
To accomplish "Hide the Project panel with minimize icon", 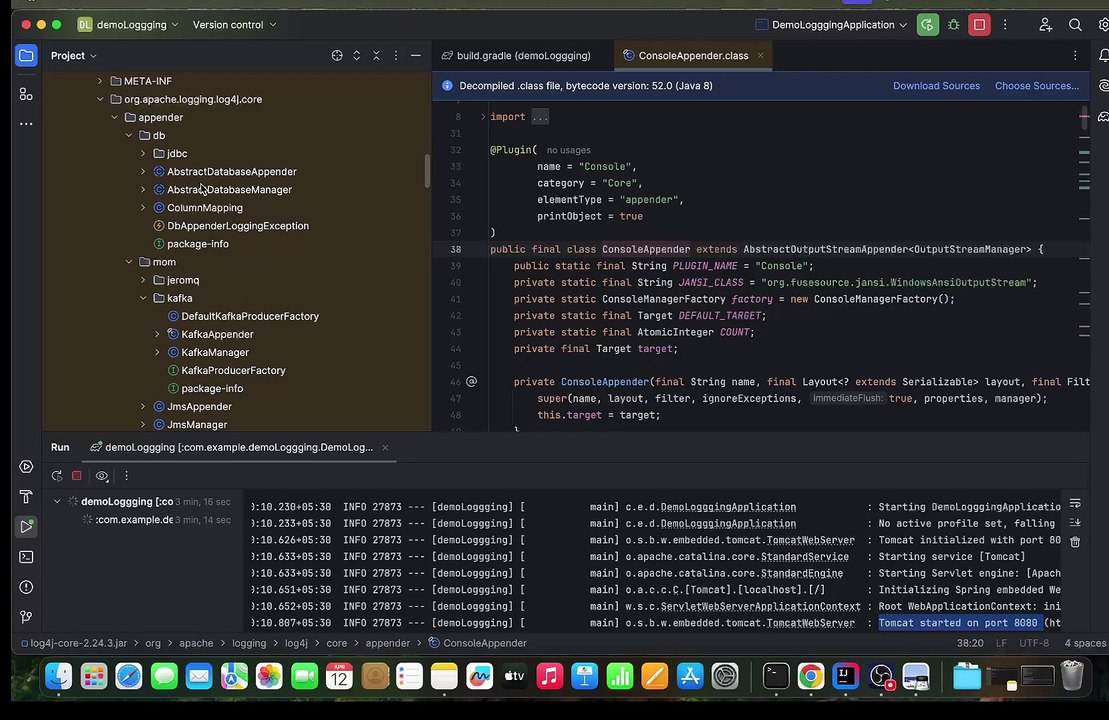I will [416, 55].
